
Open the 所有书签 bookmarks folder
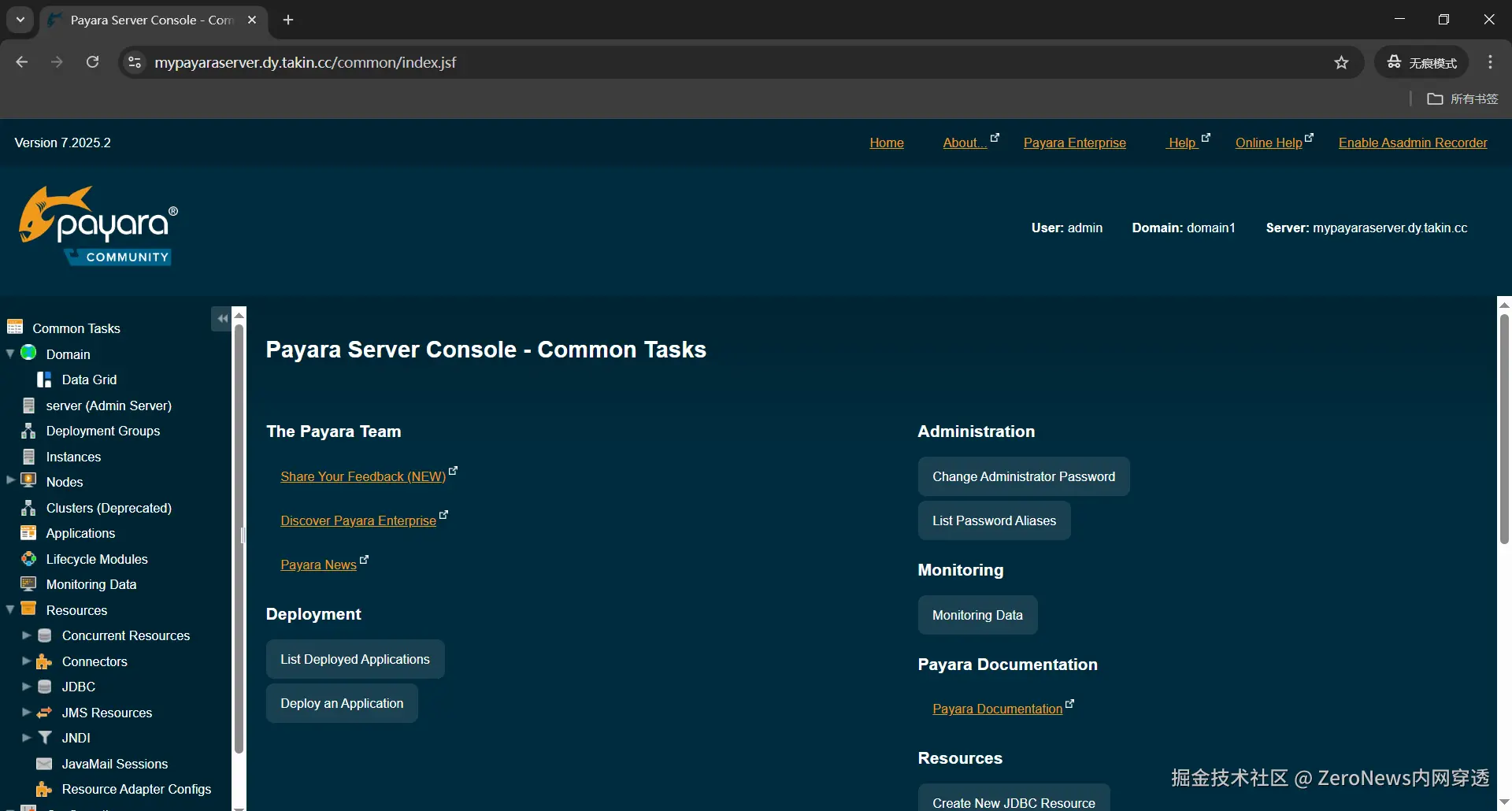pyautogui.click(x=1462, y=98)
